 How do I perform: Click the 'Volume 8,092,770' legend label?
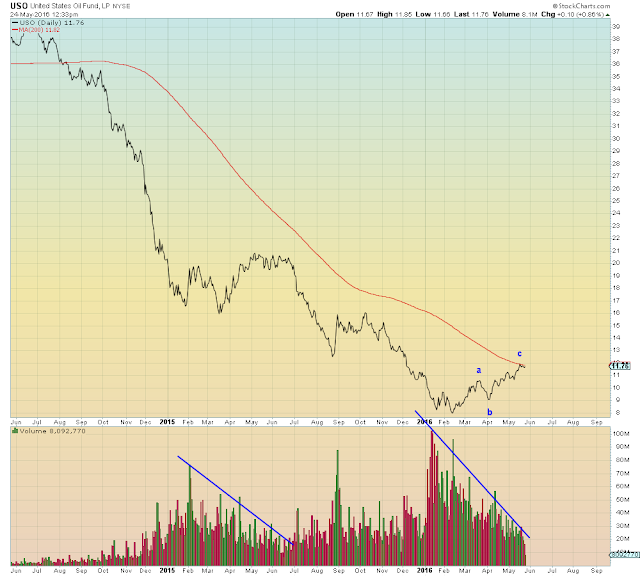(x=53, y=431)
